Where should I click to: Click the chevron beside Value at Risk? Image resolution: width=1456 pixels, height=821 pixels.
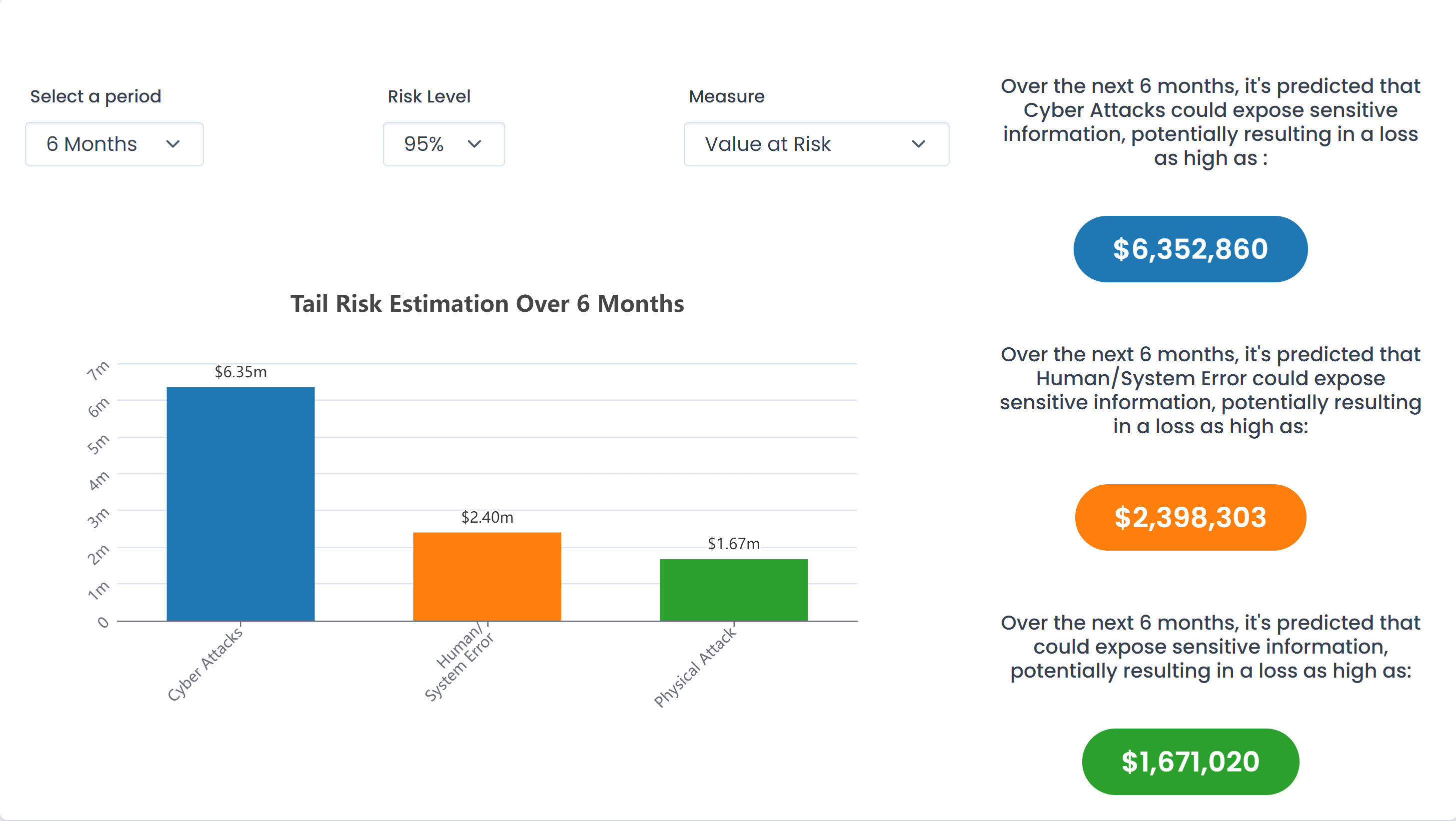pos(919,144)
